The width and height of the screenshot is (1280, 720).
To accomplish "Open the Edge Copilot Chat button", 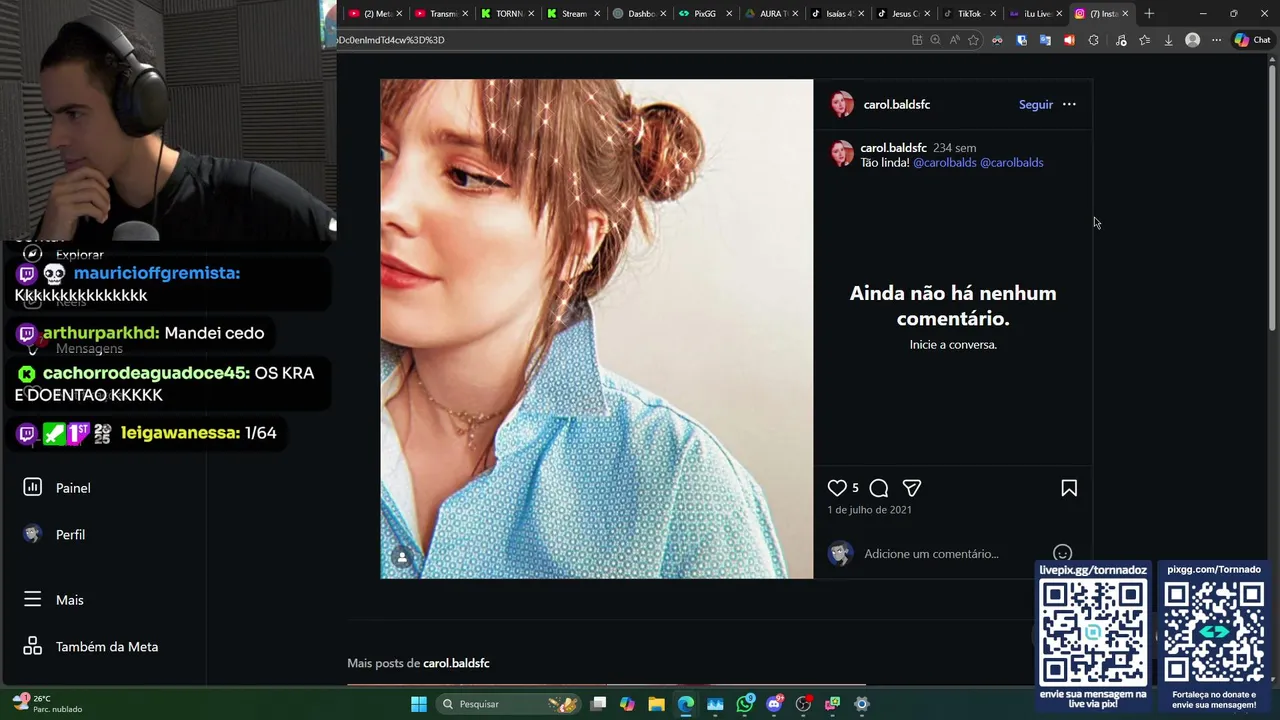I will coord(1252,40).
